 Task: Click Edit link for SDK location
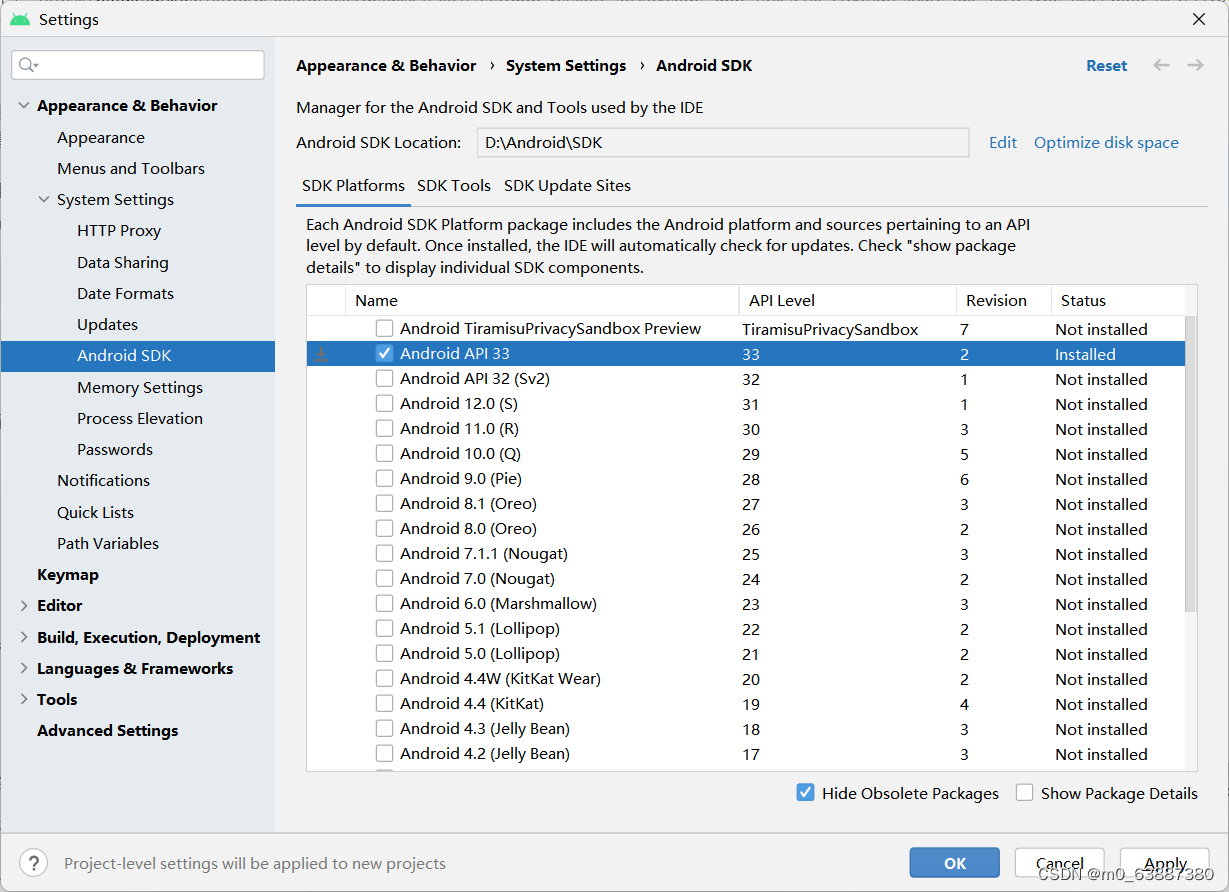click(x=1003, y=143)
